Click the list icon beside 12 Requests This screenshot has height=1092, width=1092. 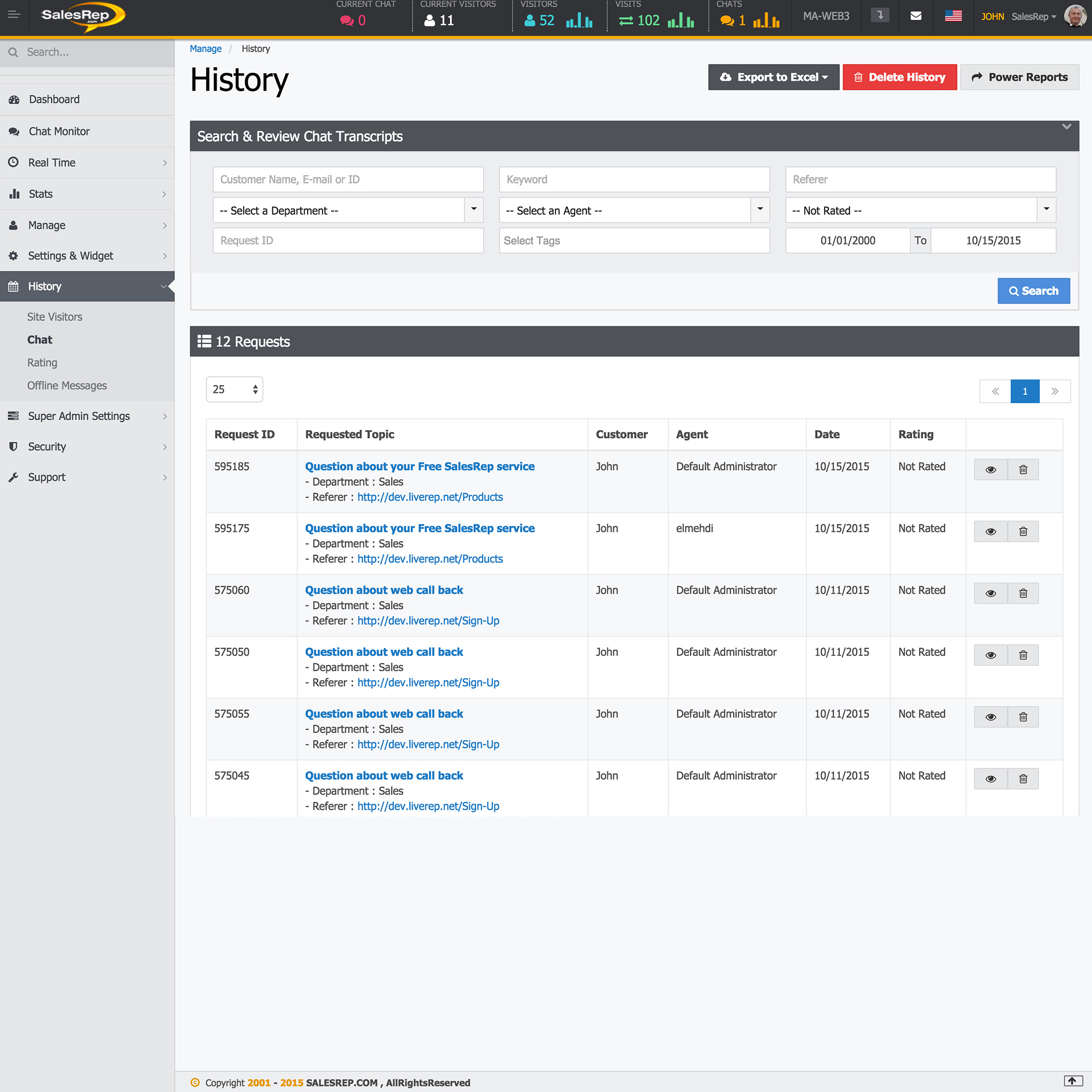click(x=204, y=341)
